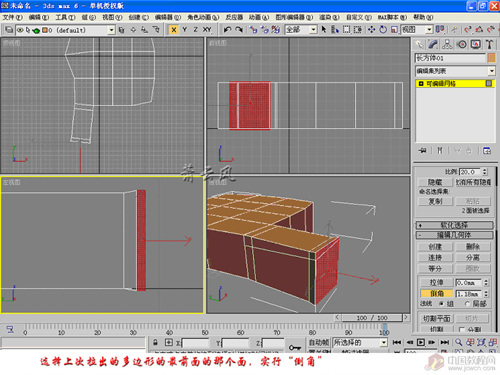Toggle the selection lock icon
This screenshot has width=500, height=375.
coord(155,342)
